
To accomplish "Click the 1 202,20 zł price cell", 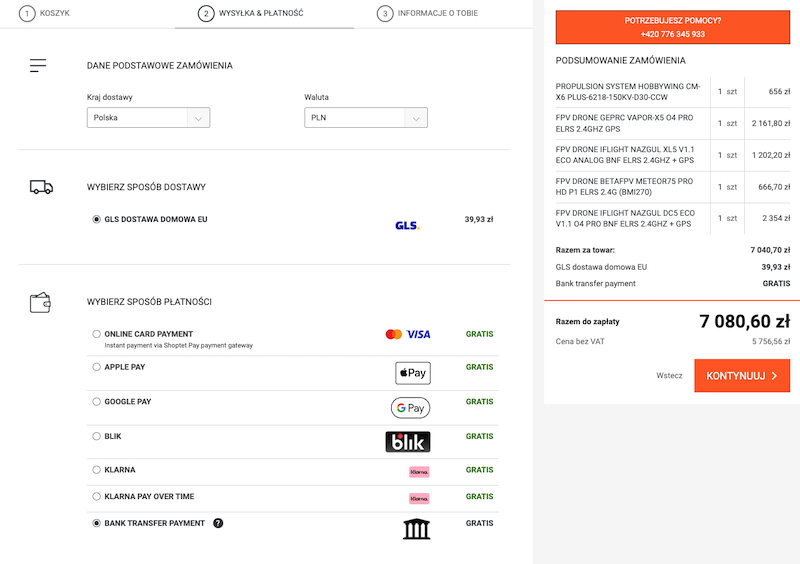I will 771,155.
